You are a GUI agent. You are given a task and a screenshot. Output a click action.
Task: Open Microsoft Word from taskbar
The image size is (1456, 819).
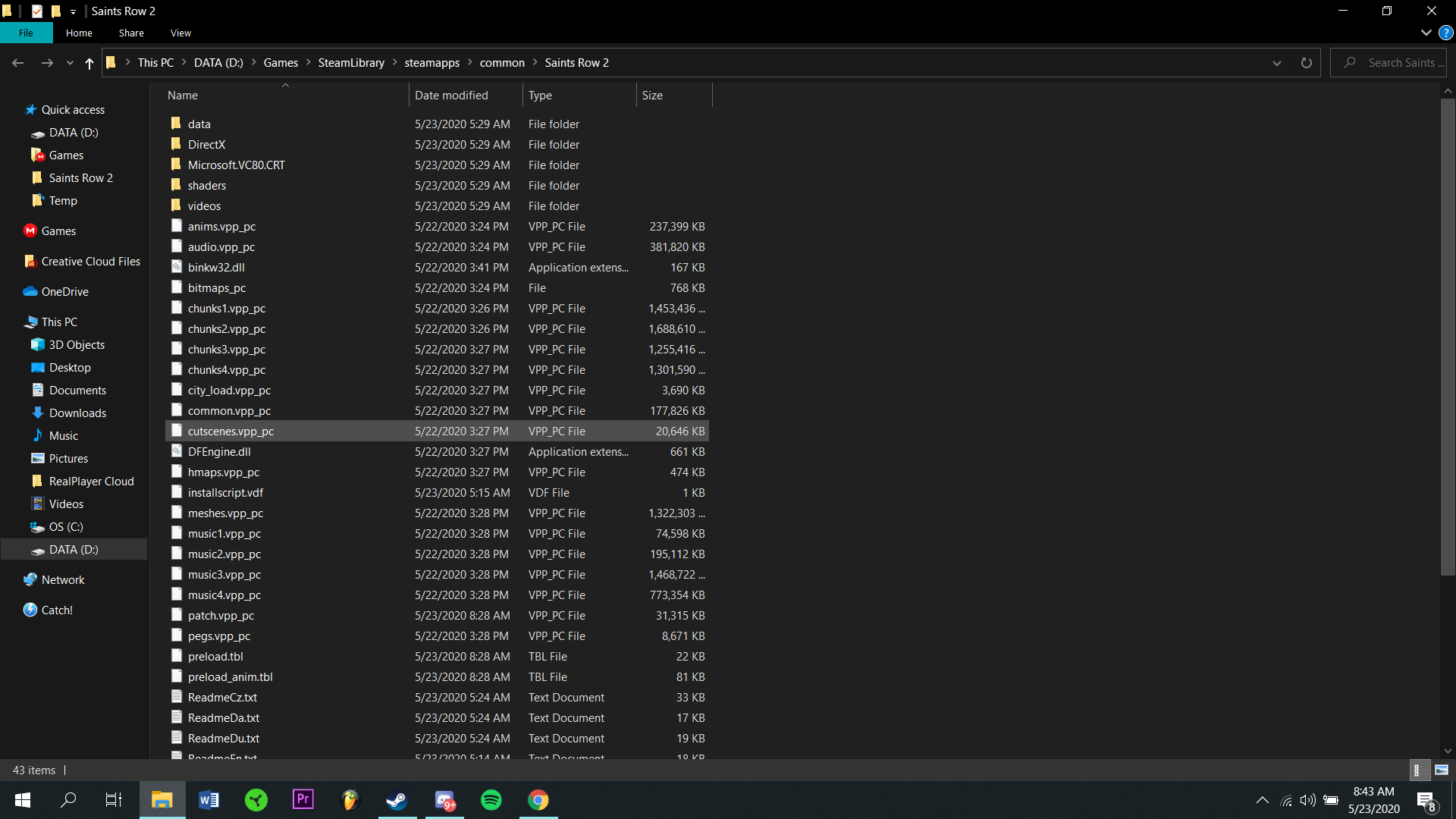[x=209, y=800]
